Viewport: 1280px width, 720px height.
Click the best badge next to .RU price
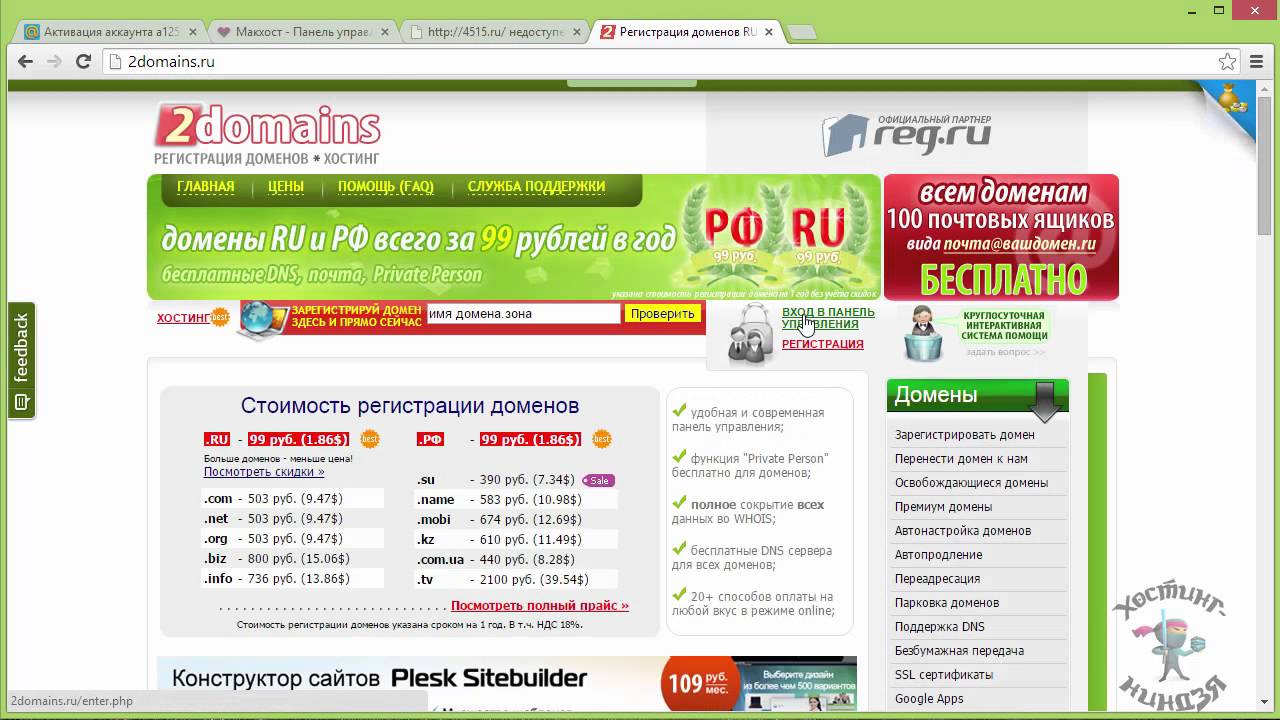[x=369, y=439]
